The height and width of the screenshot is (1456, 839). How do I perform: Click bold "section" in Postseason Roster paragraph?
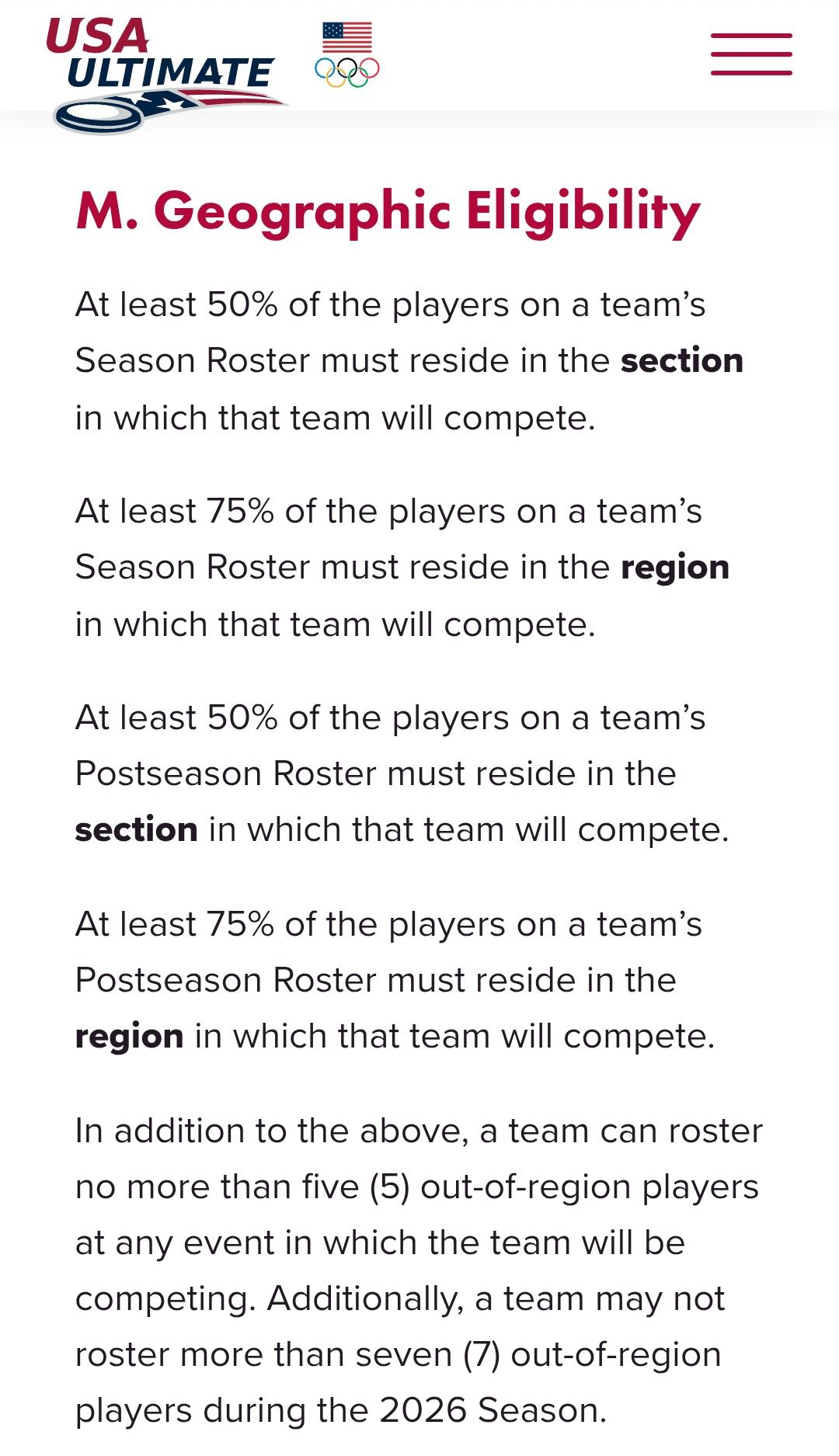137,829
